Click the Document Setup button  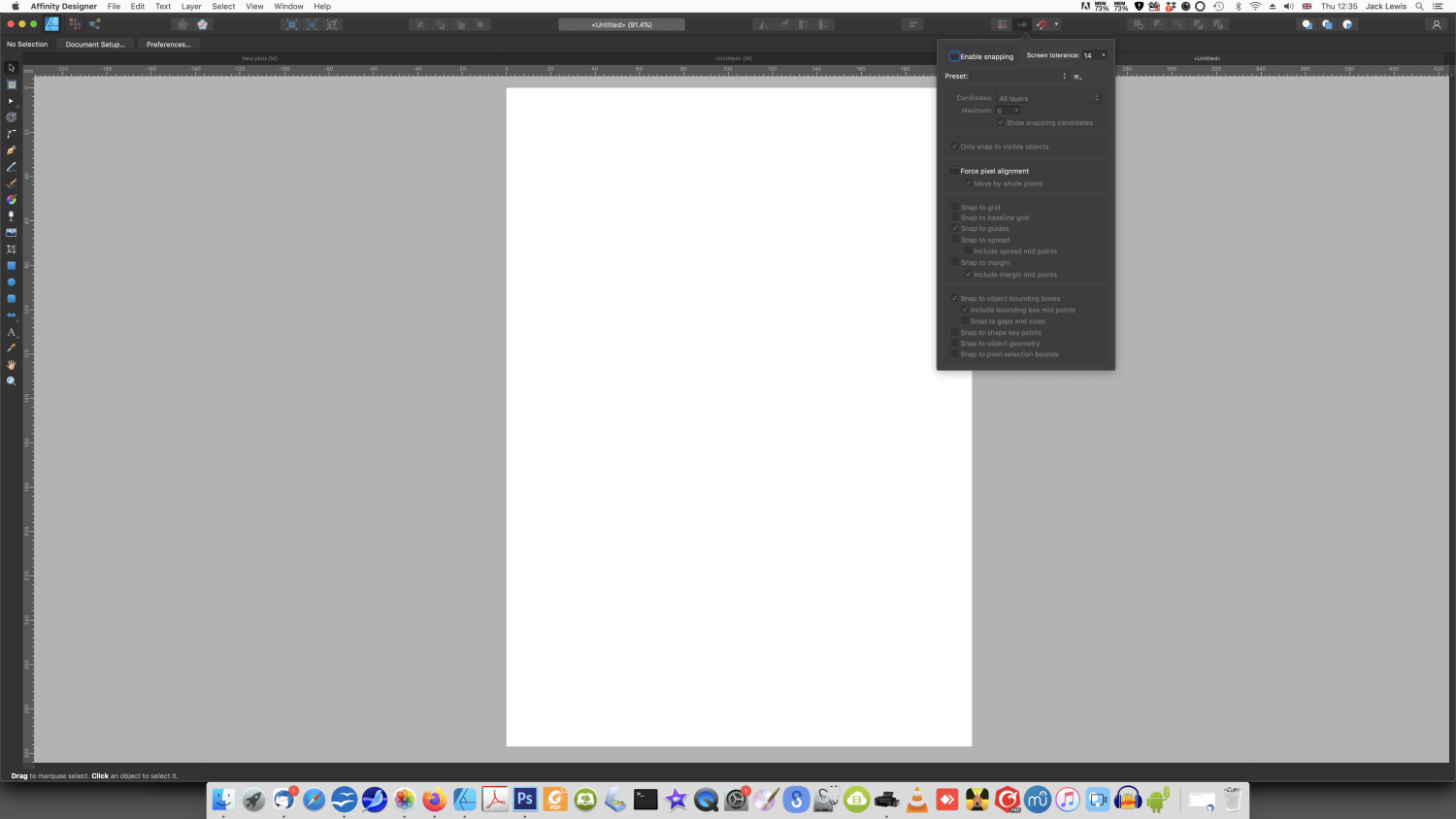click(94, 44)
